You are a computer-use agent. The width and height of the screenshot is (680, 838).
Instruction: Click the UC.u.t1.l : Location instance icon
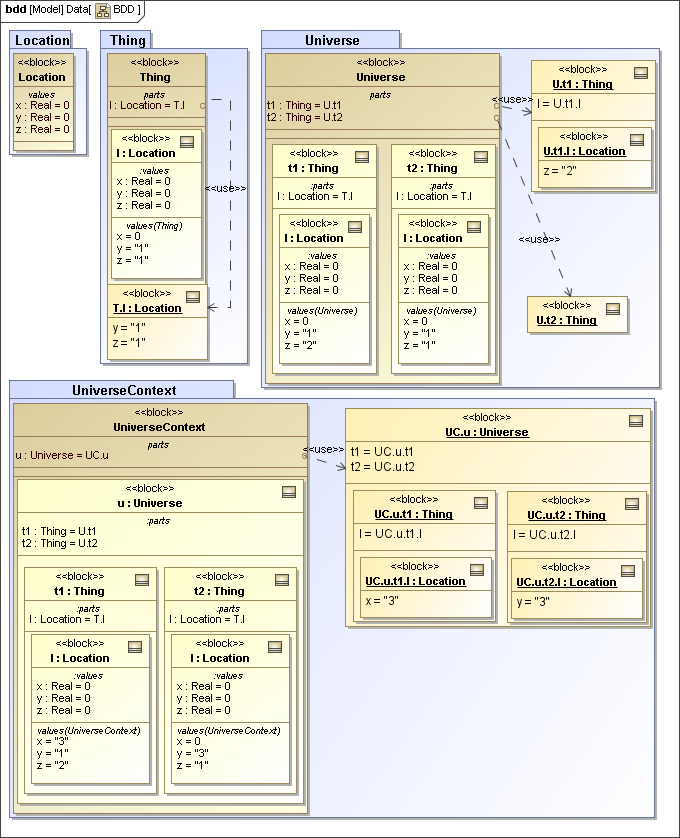(x=477, y=570)
